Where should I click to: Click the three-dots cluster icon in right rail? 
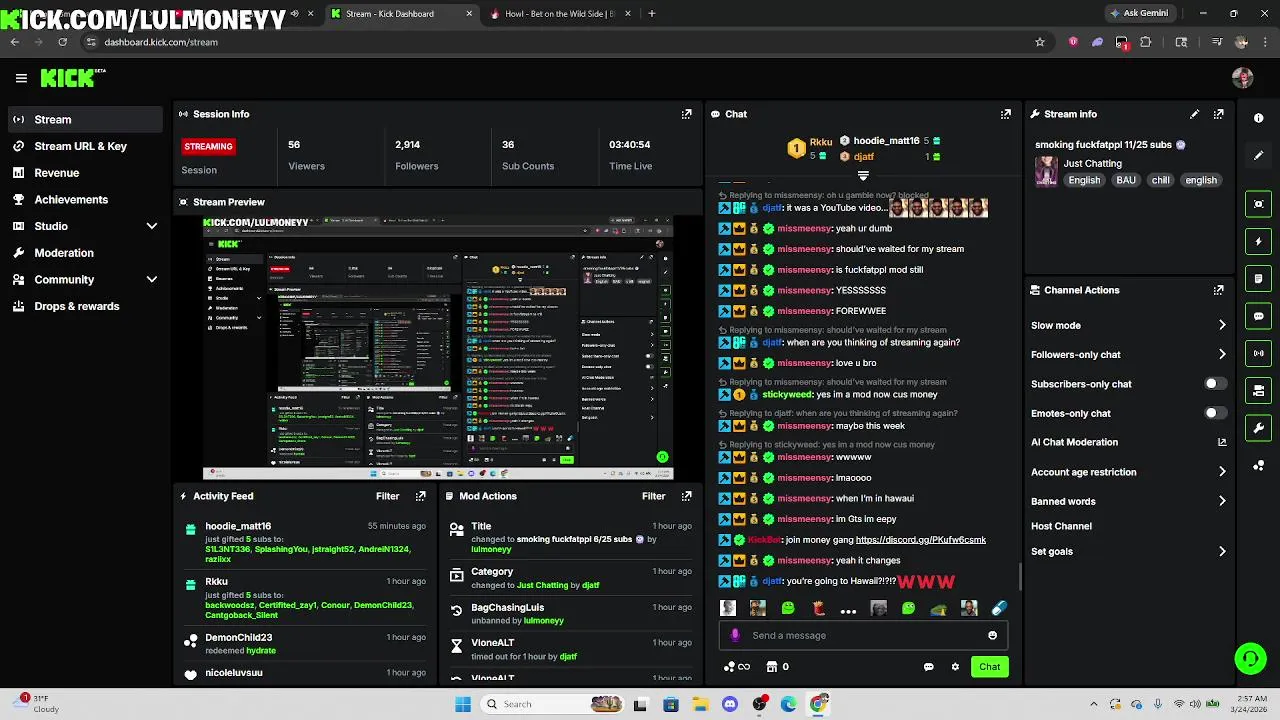click(1258, 466)
